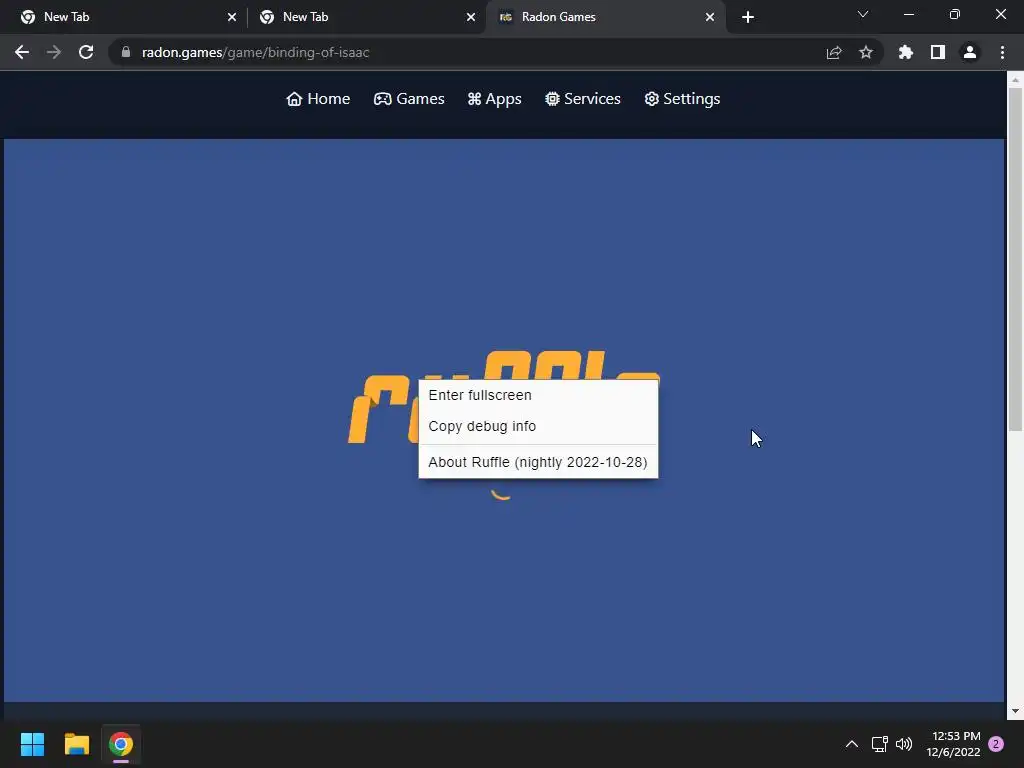Screen dimensions: 1024x768
Task: Choose Enter fullscreen from context menu
Action: [538, 395]
